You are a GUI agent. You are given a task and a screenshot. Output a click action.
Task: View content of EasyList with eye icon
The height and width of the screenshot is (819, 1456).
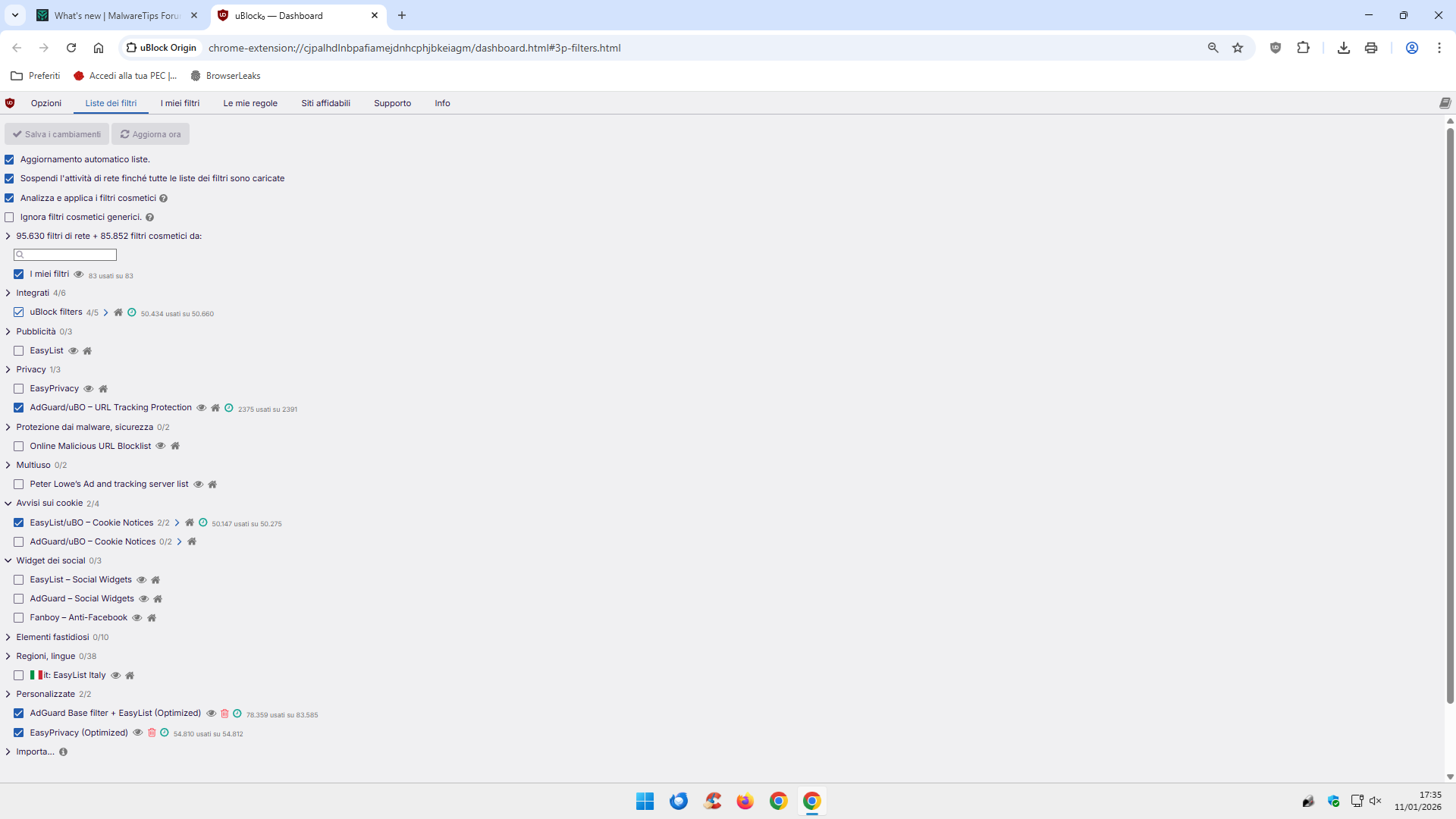[x=74, y=351]
